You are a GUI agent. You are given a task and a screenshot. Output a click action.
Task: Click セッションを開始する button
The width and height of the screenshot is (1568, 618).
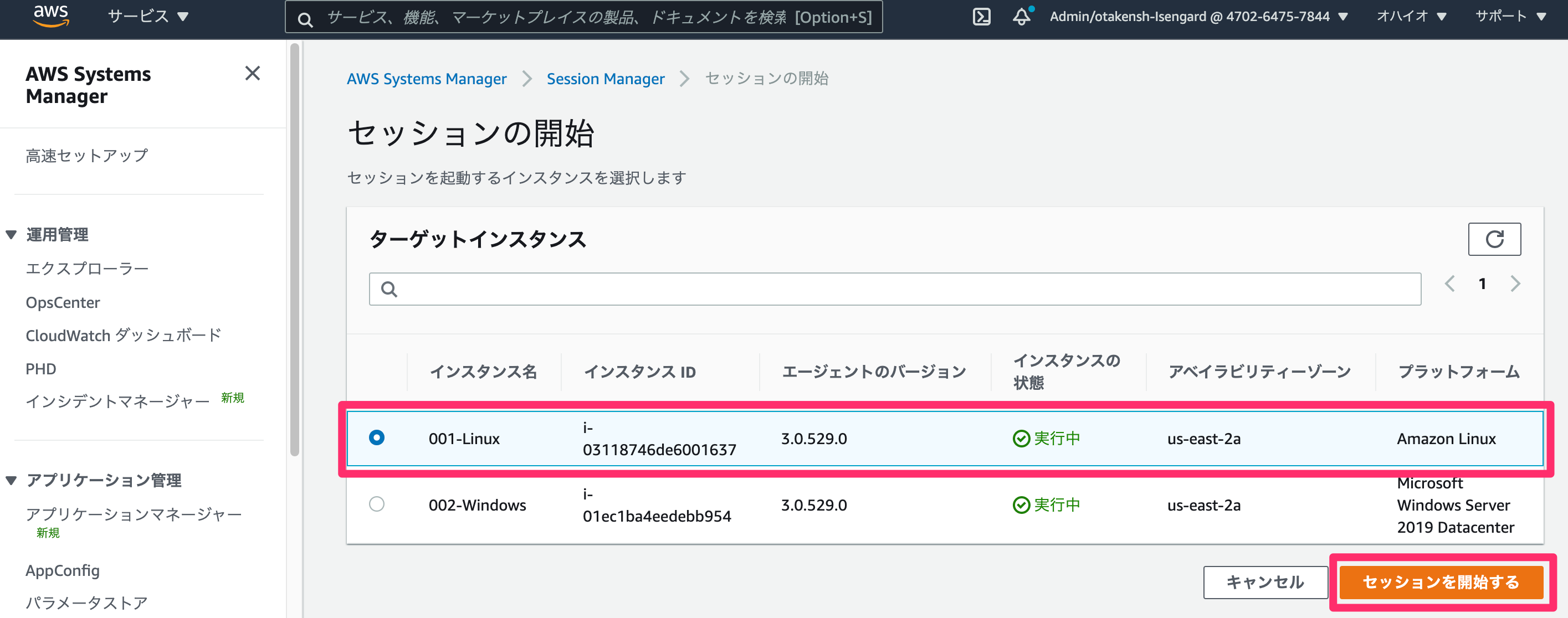[1441, 582]
